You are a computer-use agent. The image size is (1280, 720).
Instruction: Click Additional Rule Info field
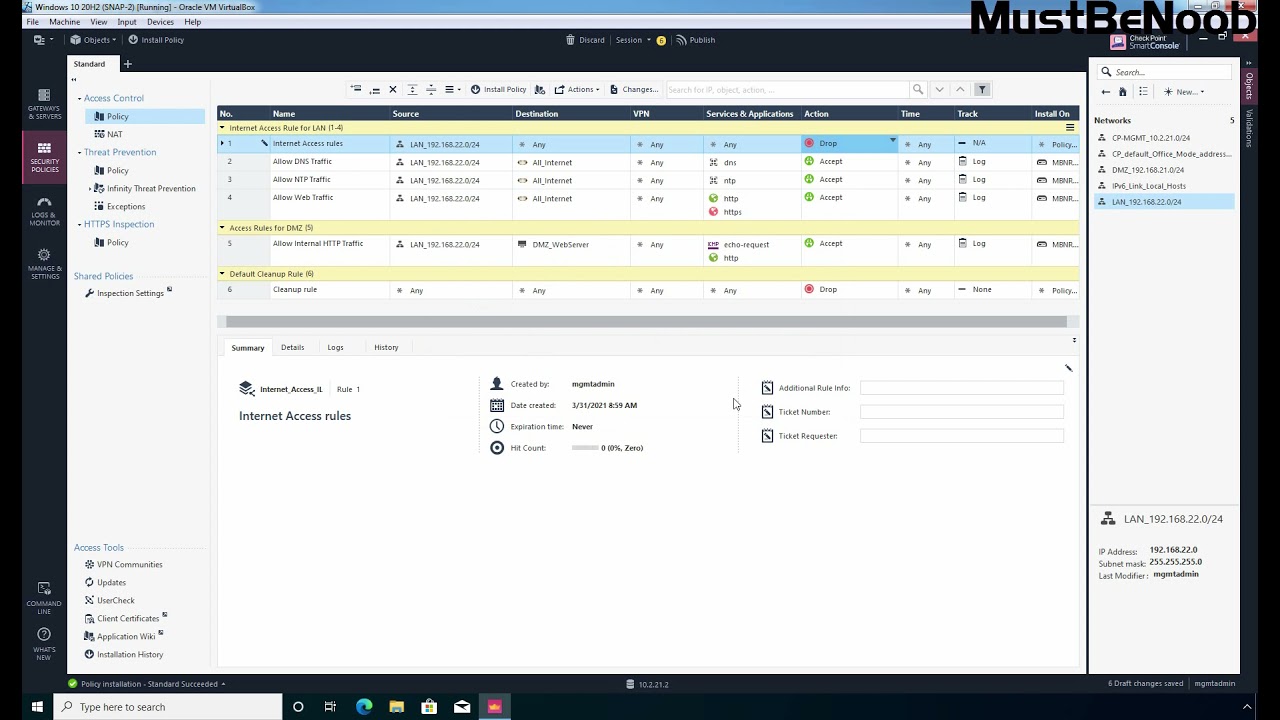point(961,387)
